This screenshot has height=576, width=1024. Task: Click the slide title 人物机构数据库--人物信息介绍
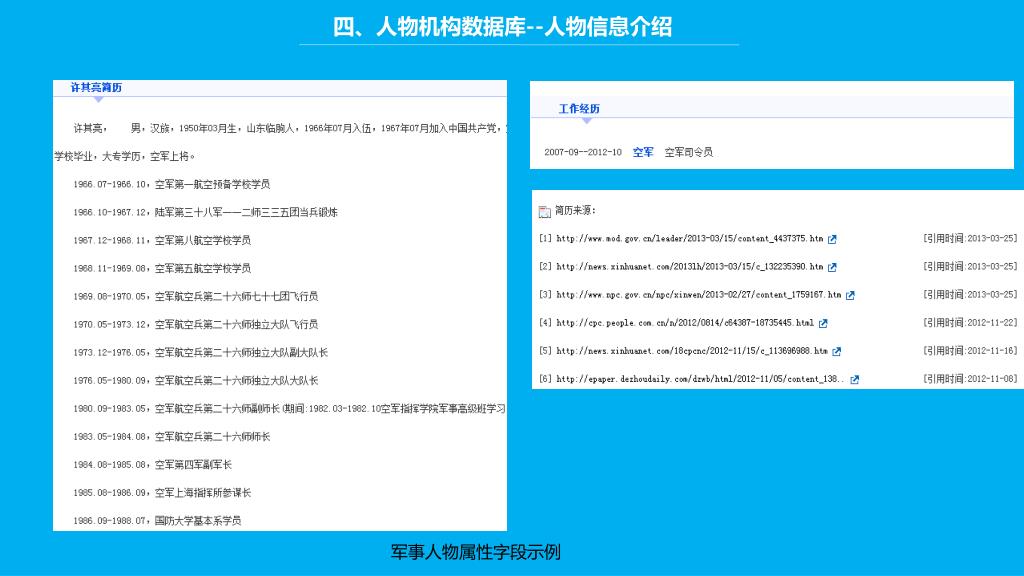(x=502, y=27)
